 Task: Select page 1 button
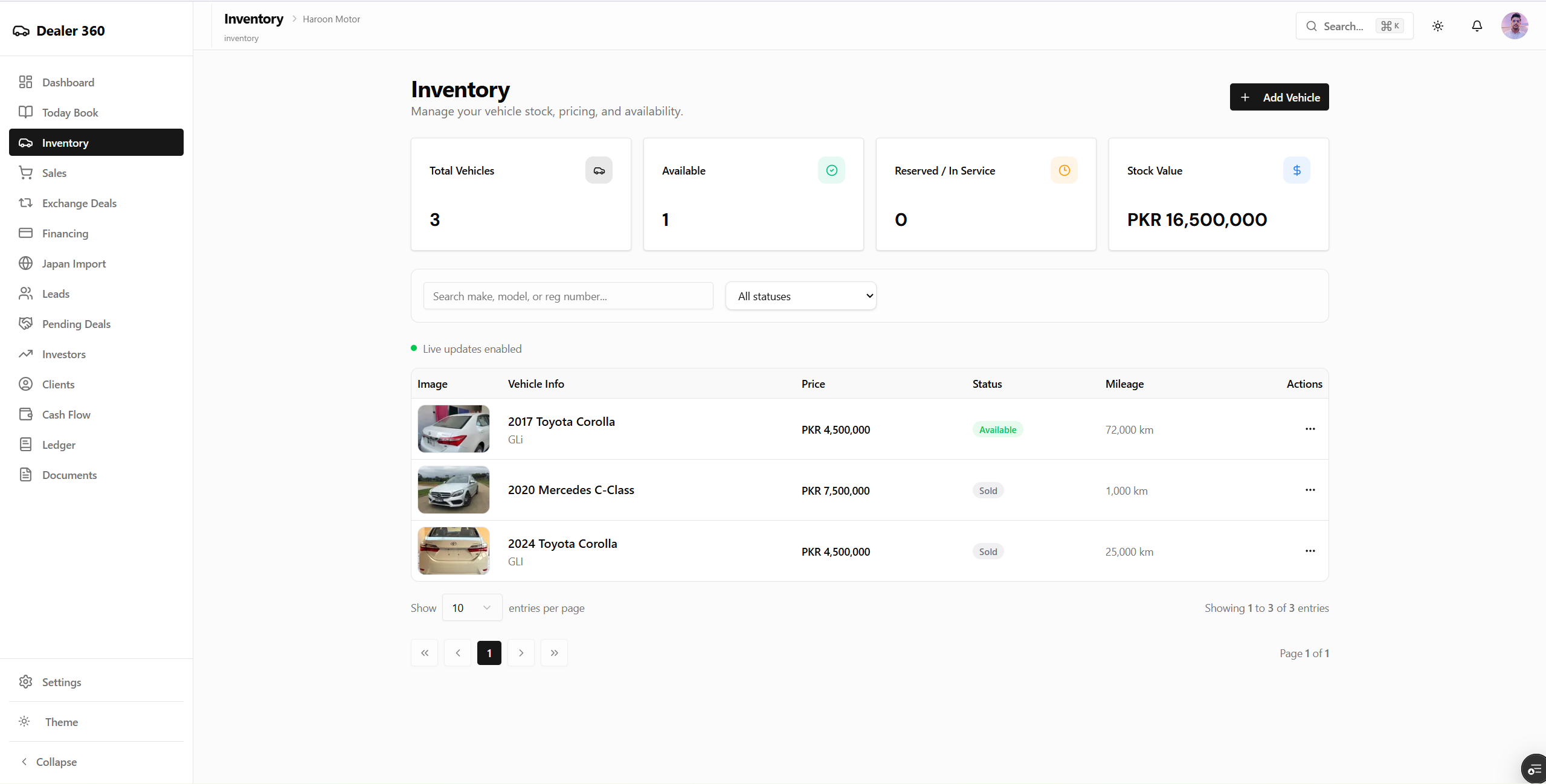tap(489, 653)
